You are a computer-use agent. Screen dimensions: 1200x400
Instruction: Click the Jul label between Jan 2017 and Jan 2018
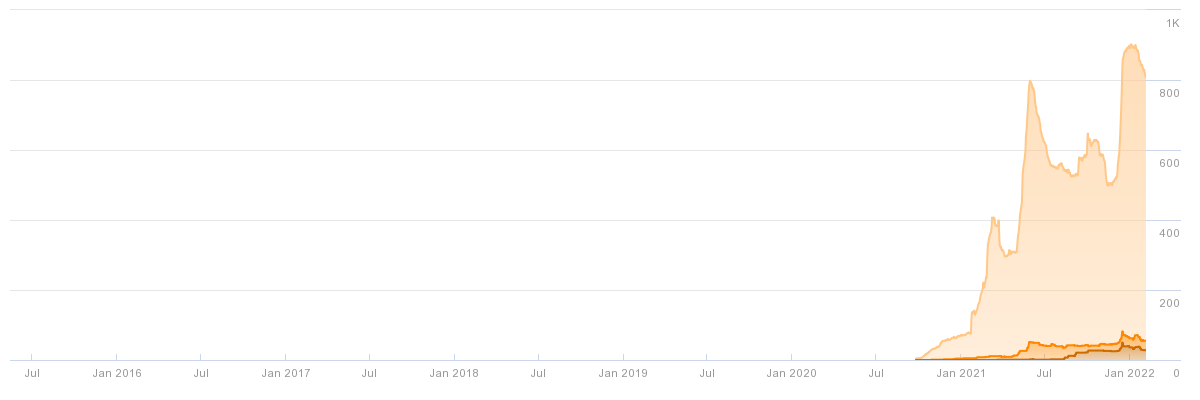[369, 373]
